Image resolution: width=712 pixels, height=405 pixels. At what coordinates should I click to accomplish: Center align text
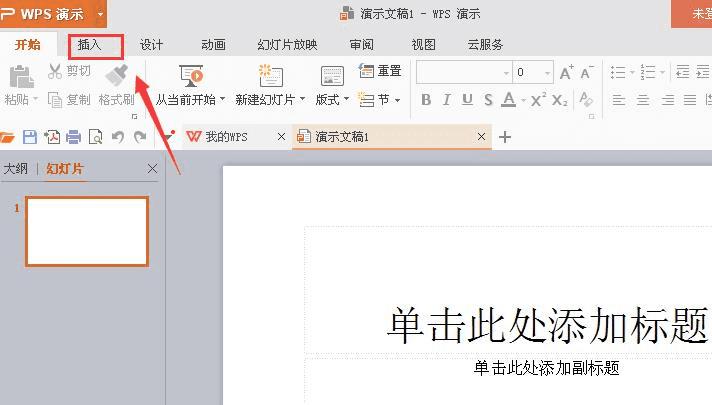point(643,100)
